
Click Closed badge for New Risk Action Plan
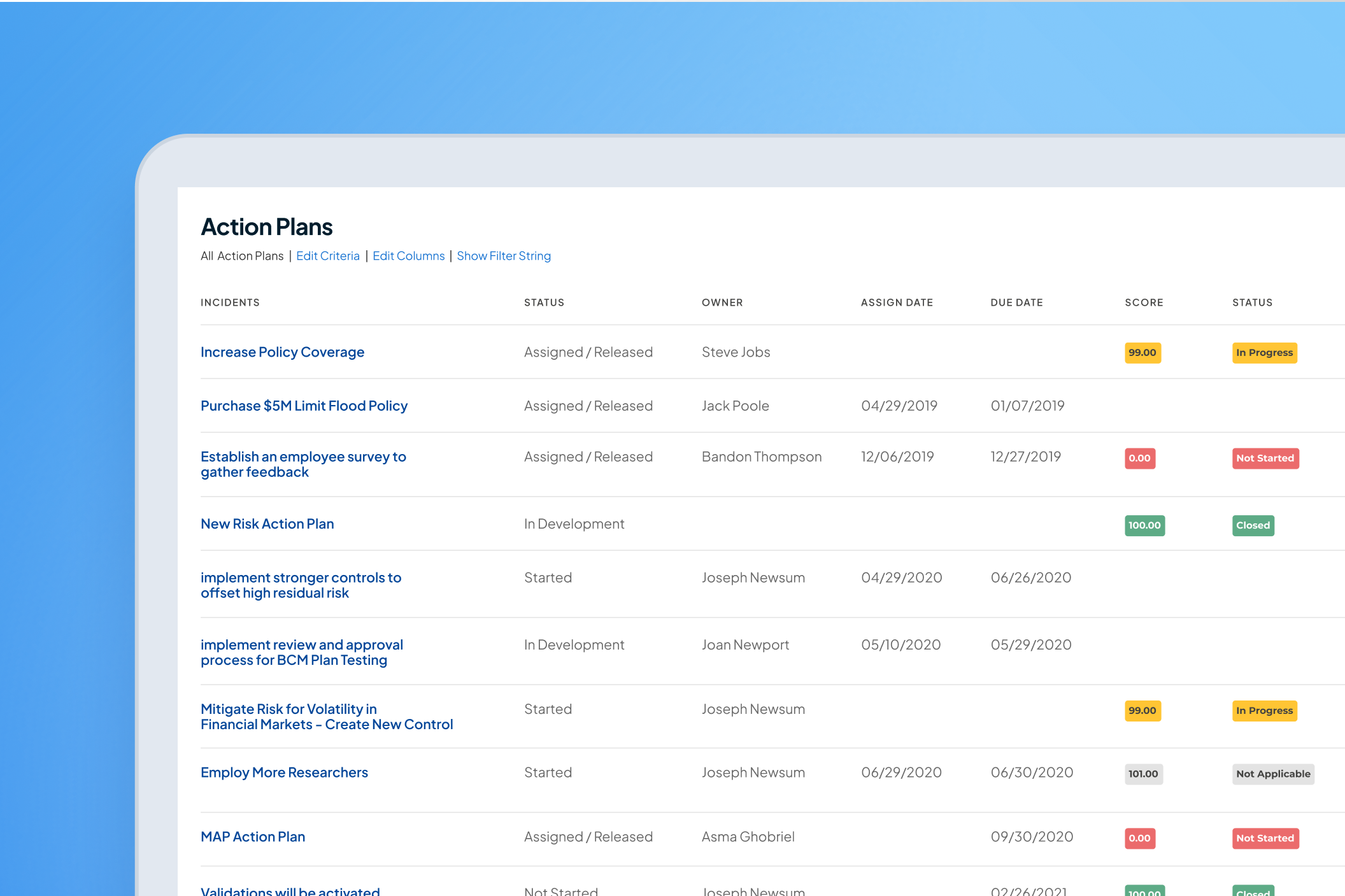click(x=1253, y=525)
